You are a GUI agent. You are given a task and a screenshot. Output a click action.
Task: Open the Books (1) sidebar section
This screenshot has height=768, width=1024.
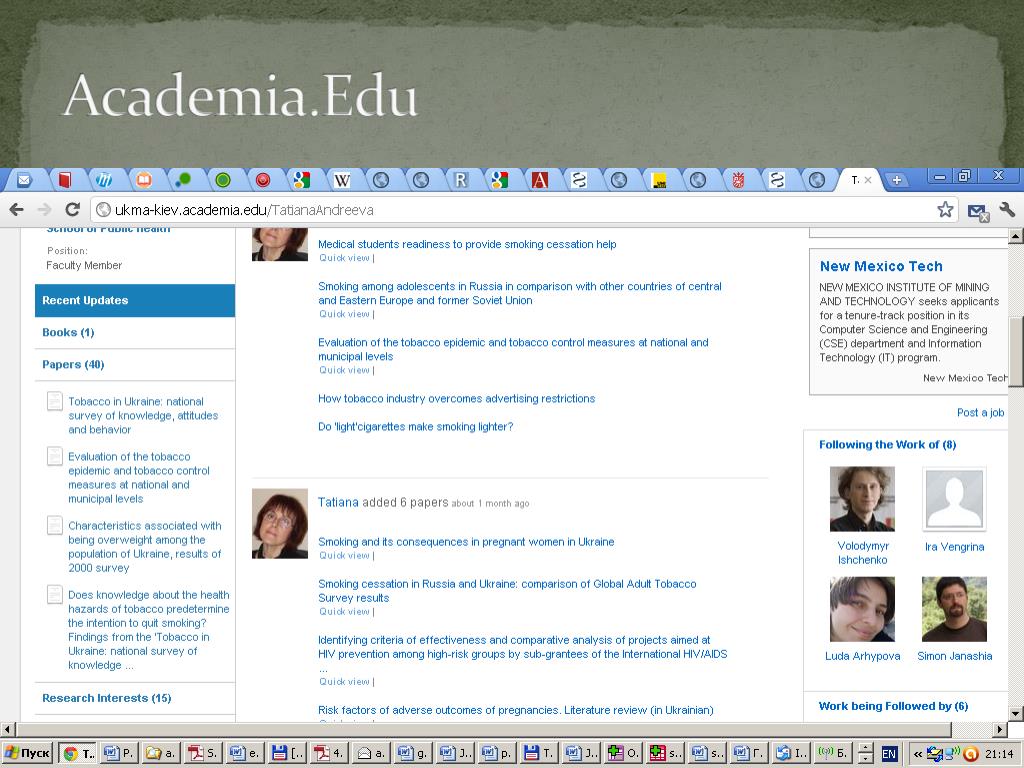pyautogui.click(x=68, y=332)
